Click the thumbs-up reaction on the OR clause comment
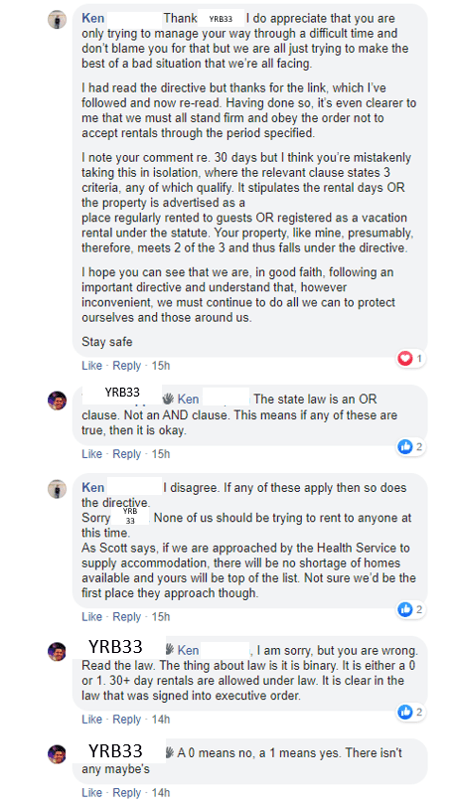This screenshot has width=454, height=806. pyautogui.click(x=405, y=447)
